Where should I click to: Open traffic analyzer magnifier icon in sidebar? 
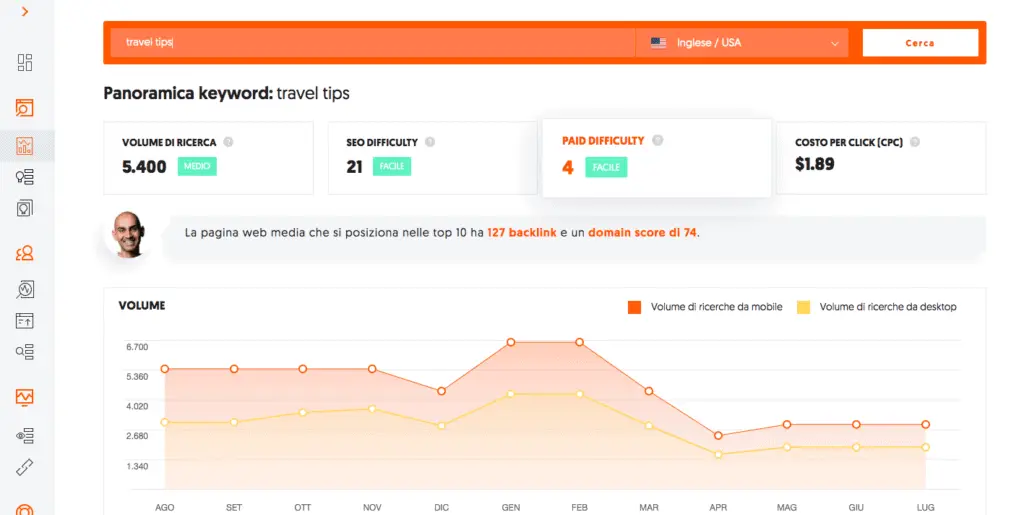click(25, 289)
